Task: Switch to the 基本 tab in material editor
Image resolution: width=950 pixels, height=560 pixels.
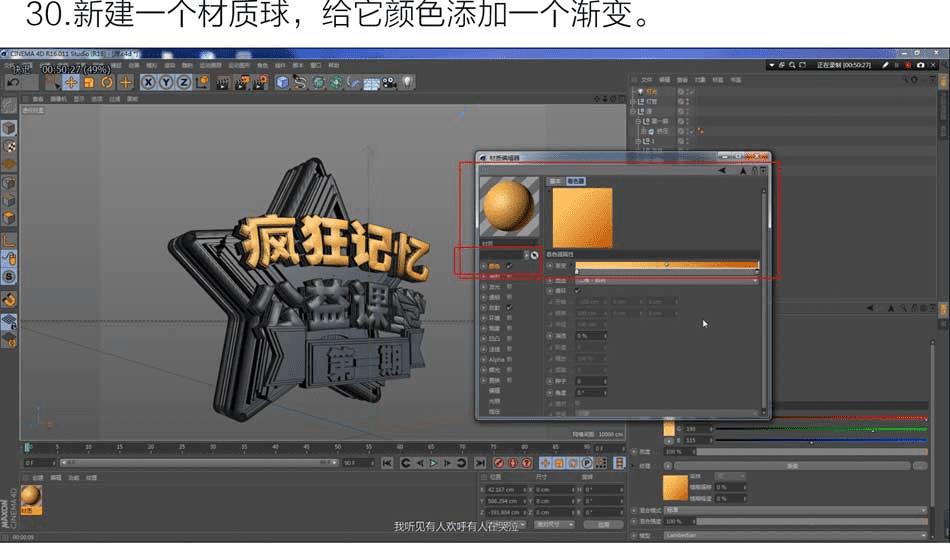Action: coord(555,181)
